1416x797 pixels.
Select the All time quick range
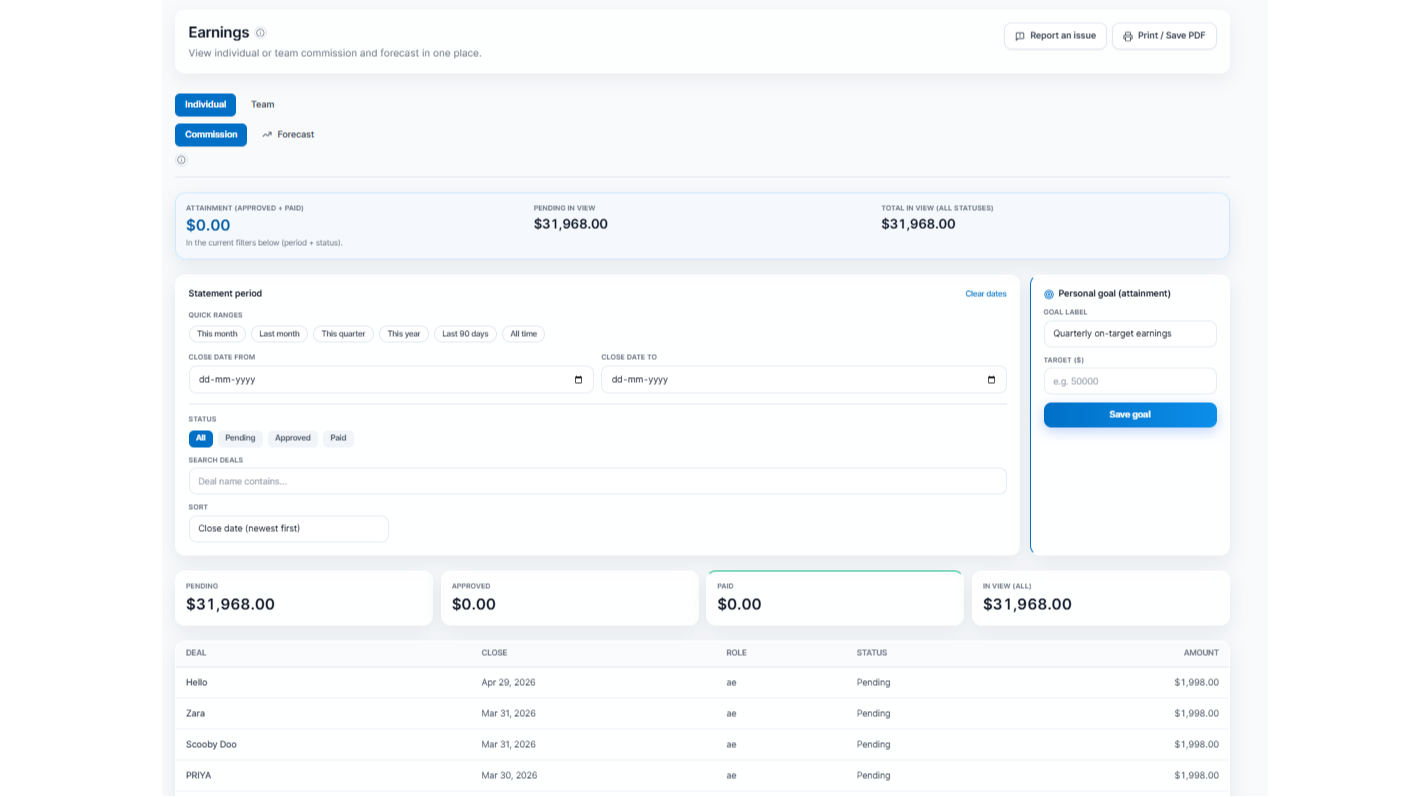click(x=523, y=334)
